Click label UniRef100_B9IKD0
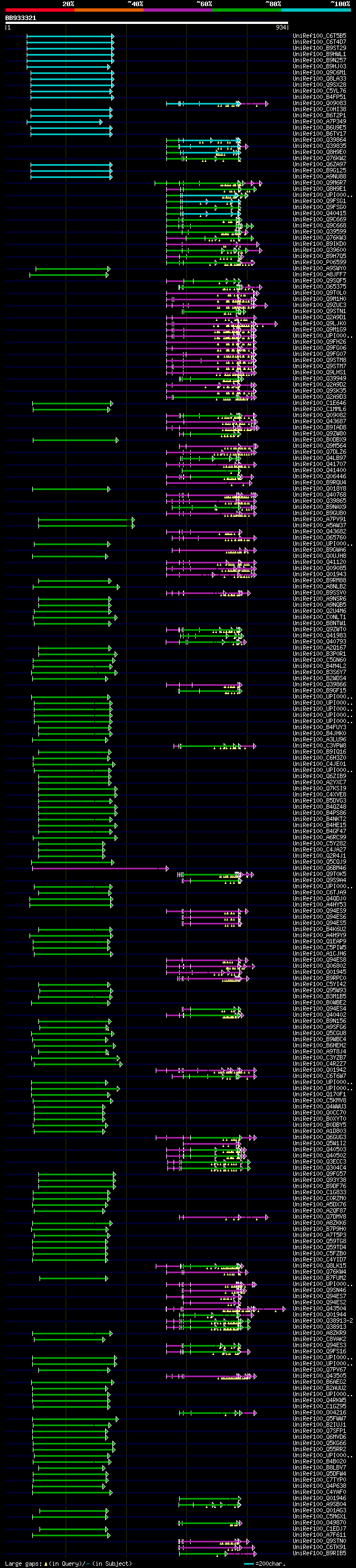The image size is (356, 1568). (319, 244)
